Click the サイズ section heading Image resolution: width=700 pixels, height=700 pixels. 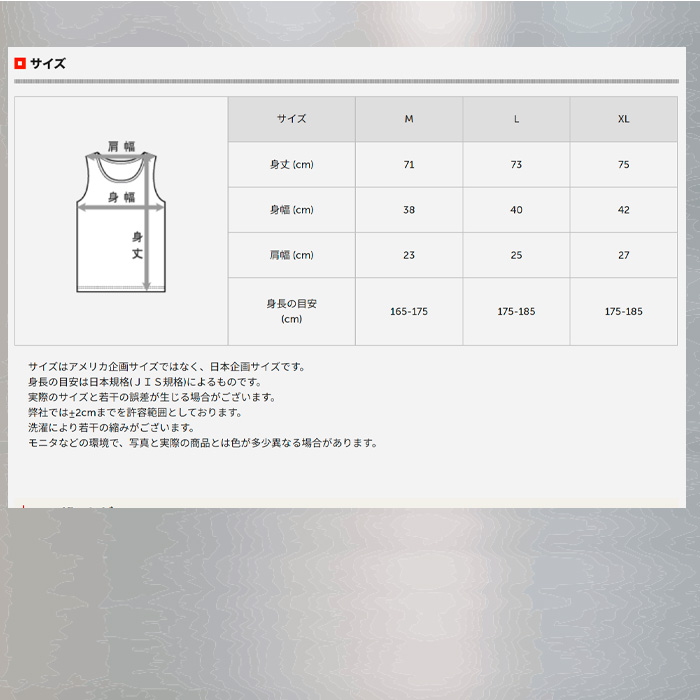tap(48, 63)
